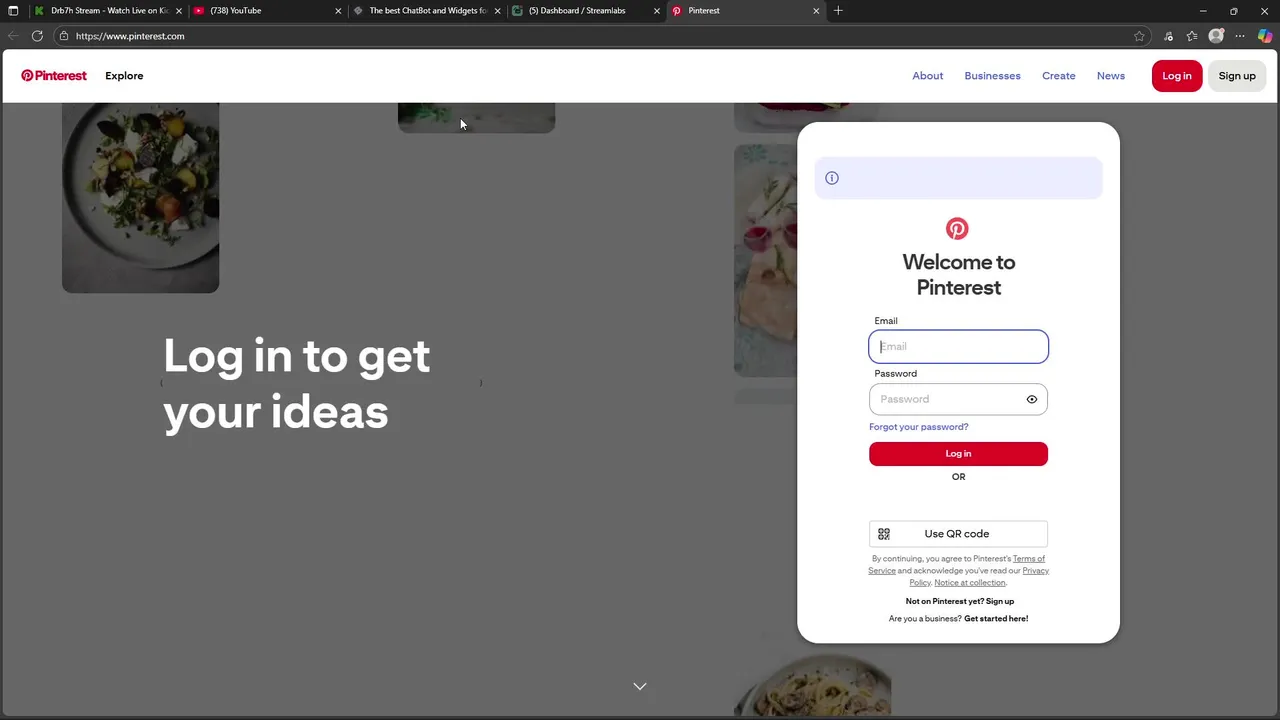This screenshot has height=720, width=1280.
Task: Open a new browser tab
Action: point(838,11)
